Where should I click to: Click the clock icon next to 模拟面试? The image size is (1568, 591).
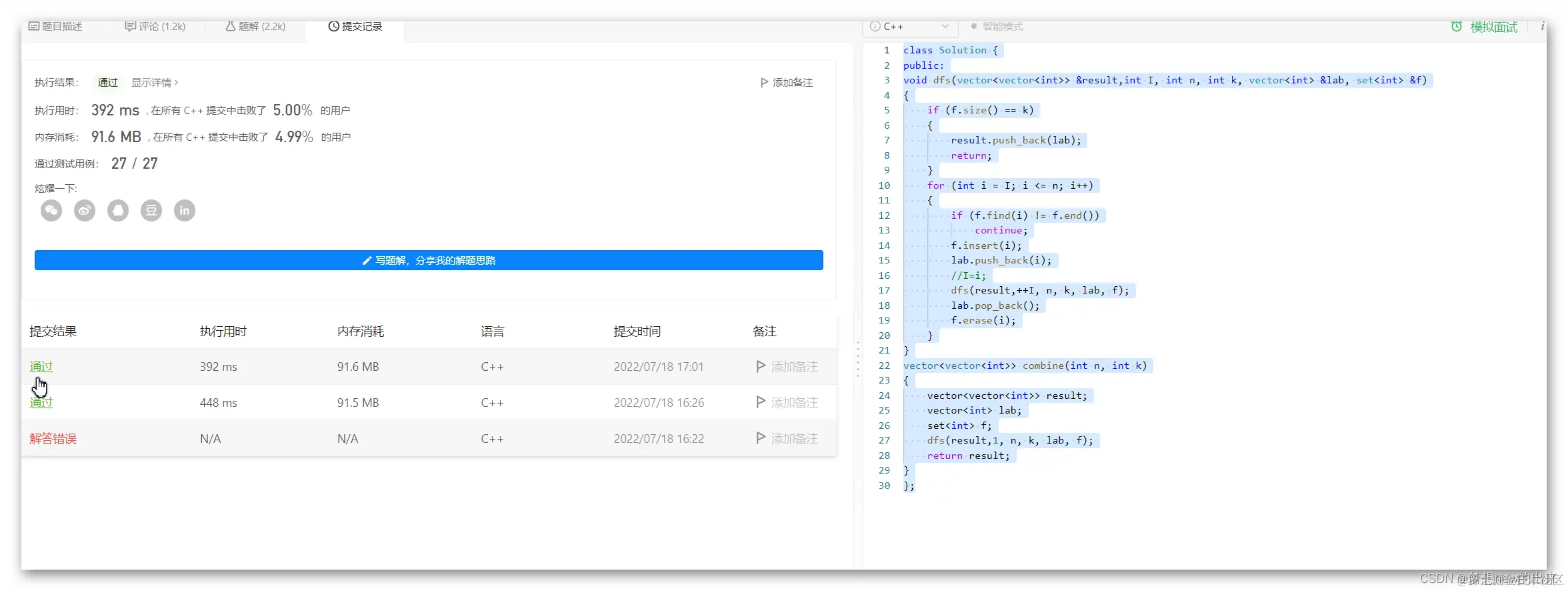1457,27
